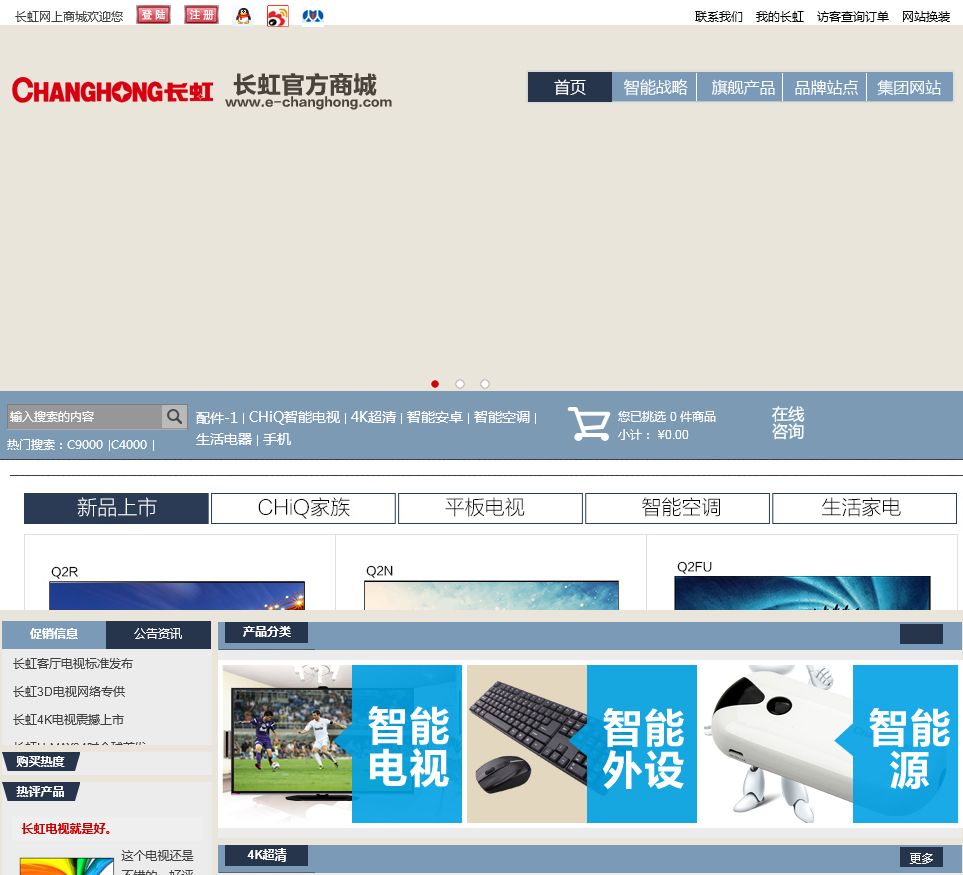963x875 pixels.
Task: Switch to the 智能空调 tab
Action: click(677, 508)
